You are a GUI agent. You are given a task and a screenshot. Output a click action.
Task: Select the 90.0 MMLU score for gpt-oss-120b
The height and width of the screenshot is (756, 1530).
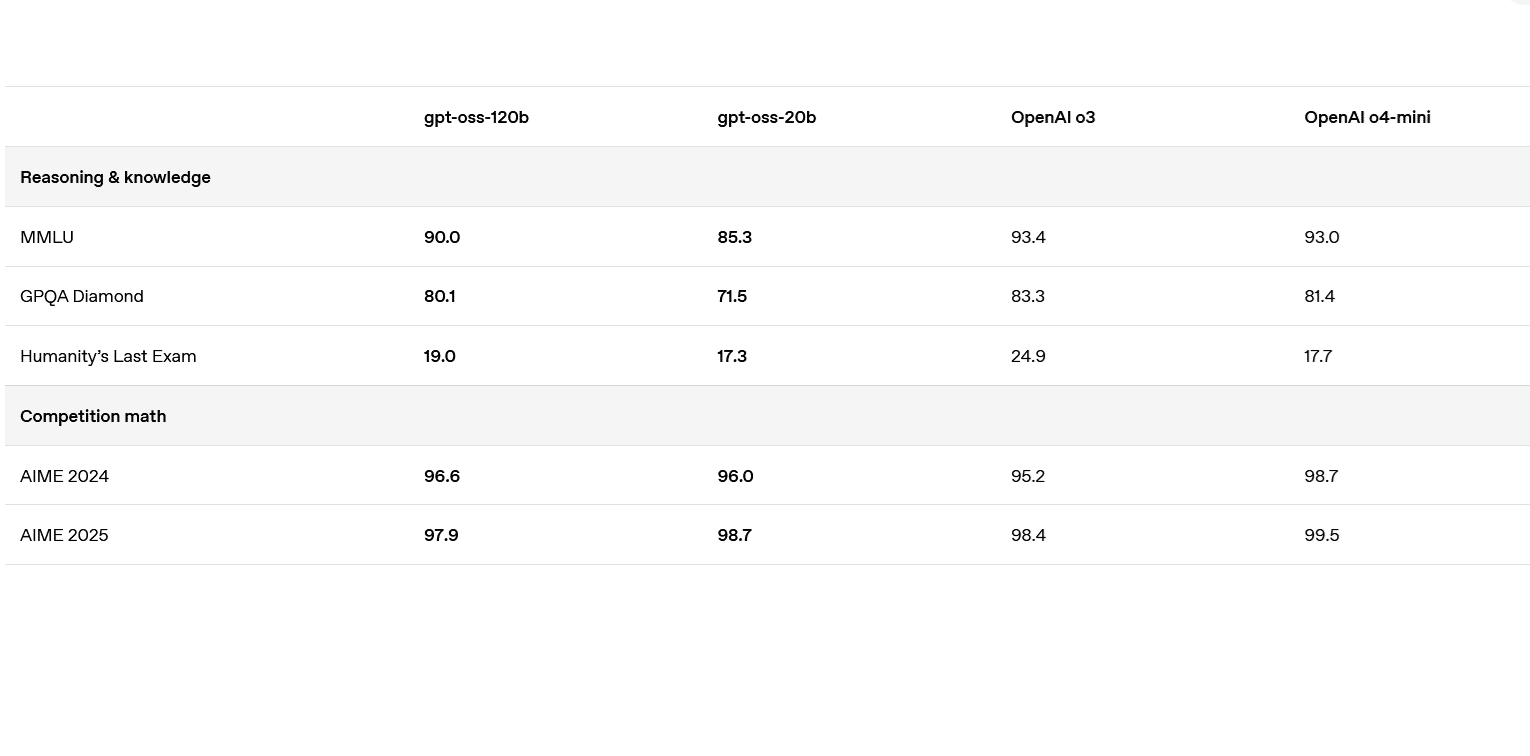pos(441,237)
